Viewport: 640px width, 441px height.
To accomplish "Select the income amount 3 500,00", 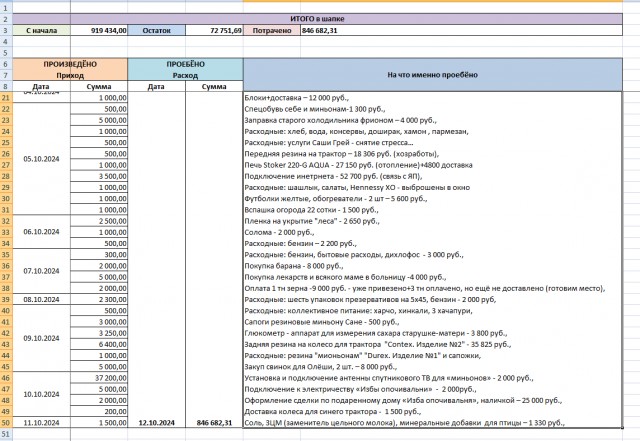I will coord(99,176).
